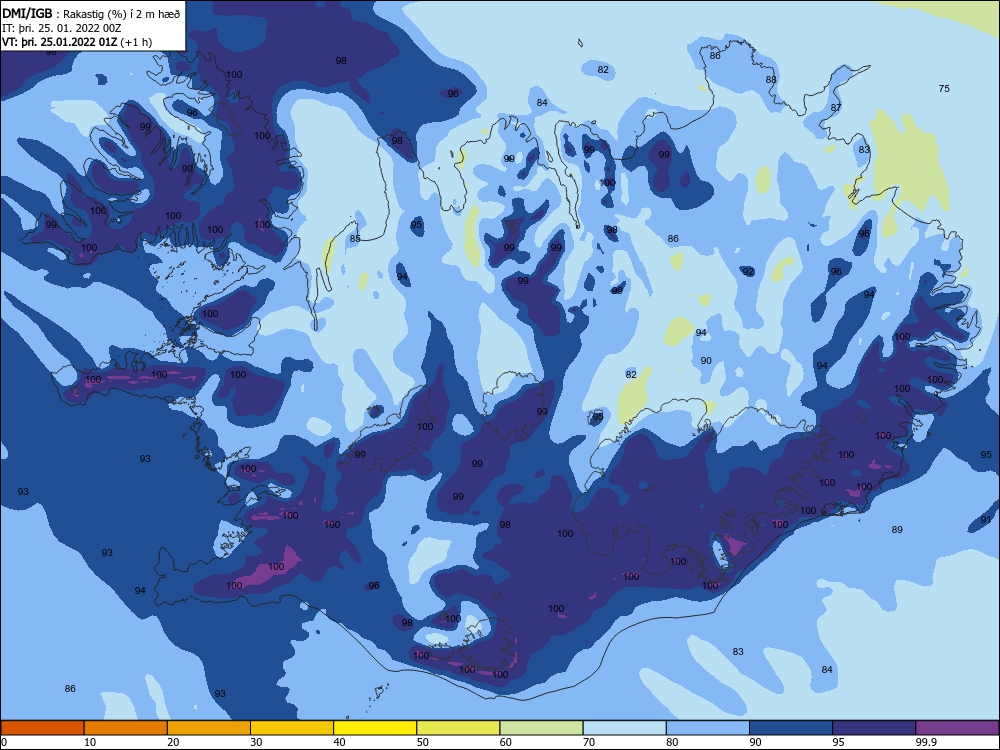Screen dimensions: 1000x750
Task: Click the legend label '10'
Action: tap(90, 742)
